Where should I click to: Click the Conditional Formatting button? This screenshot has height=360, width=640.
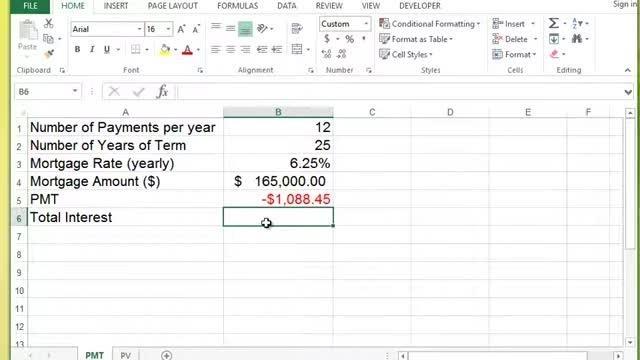[429, 24]
